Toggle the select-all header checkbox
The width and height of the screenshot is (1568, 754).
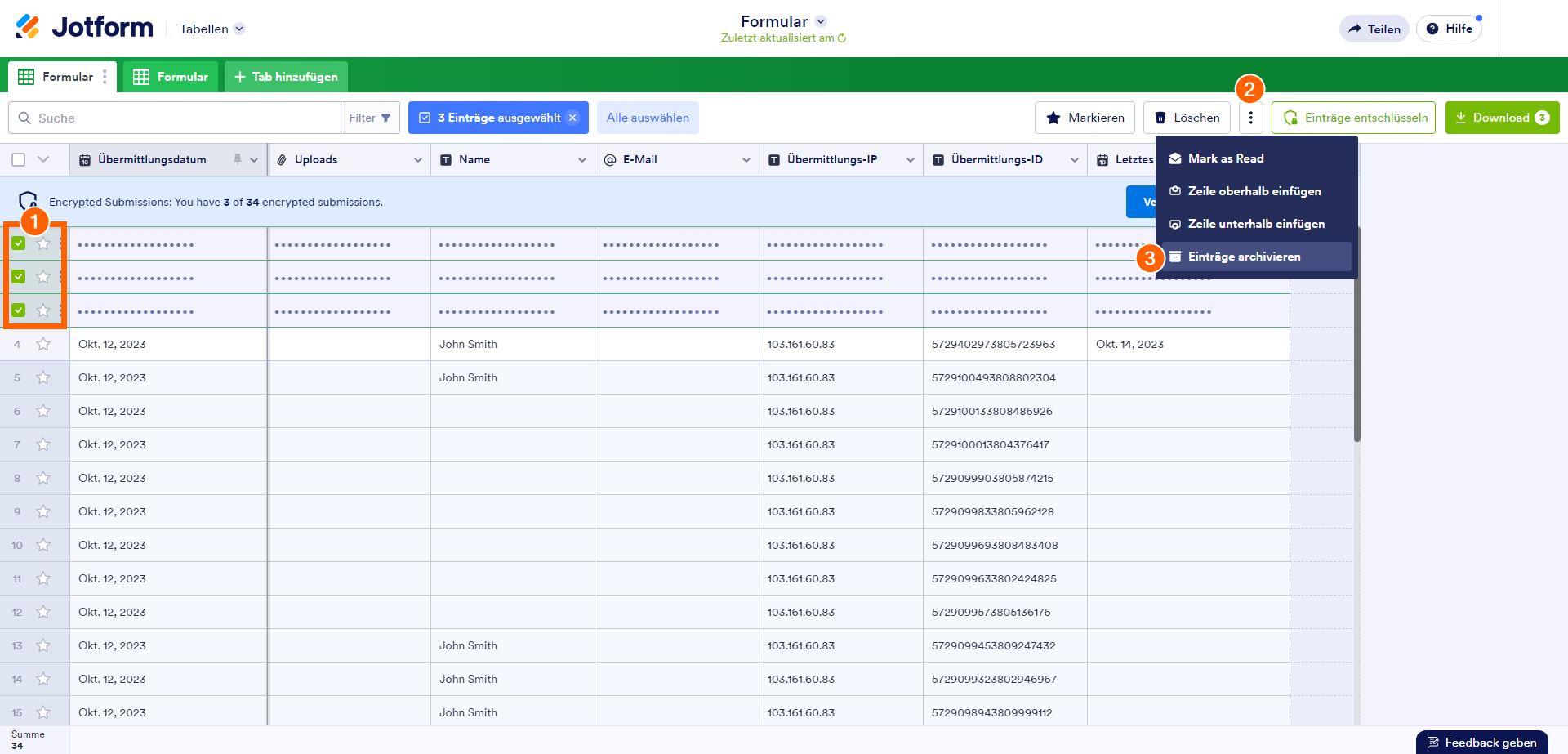(x=19, y=159)
